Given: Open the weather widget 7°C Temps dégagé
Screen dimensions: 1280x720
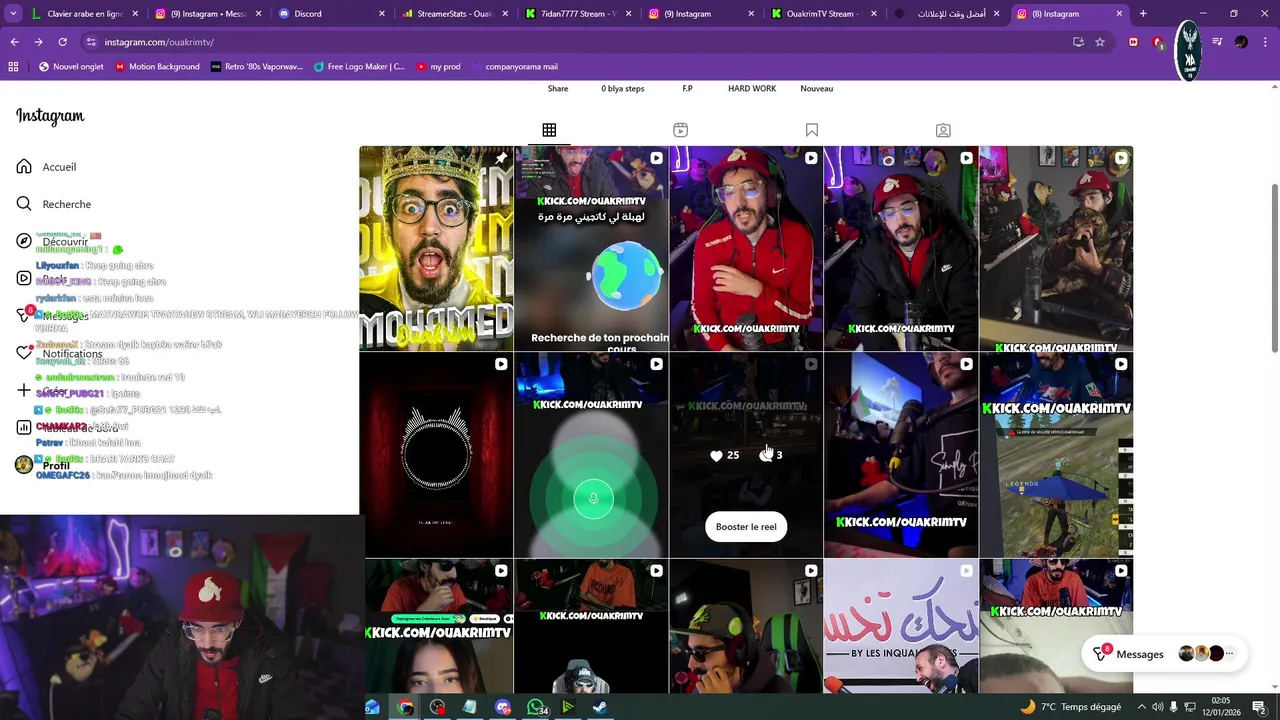Looking at the screenshot, I should [1070, 707].
